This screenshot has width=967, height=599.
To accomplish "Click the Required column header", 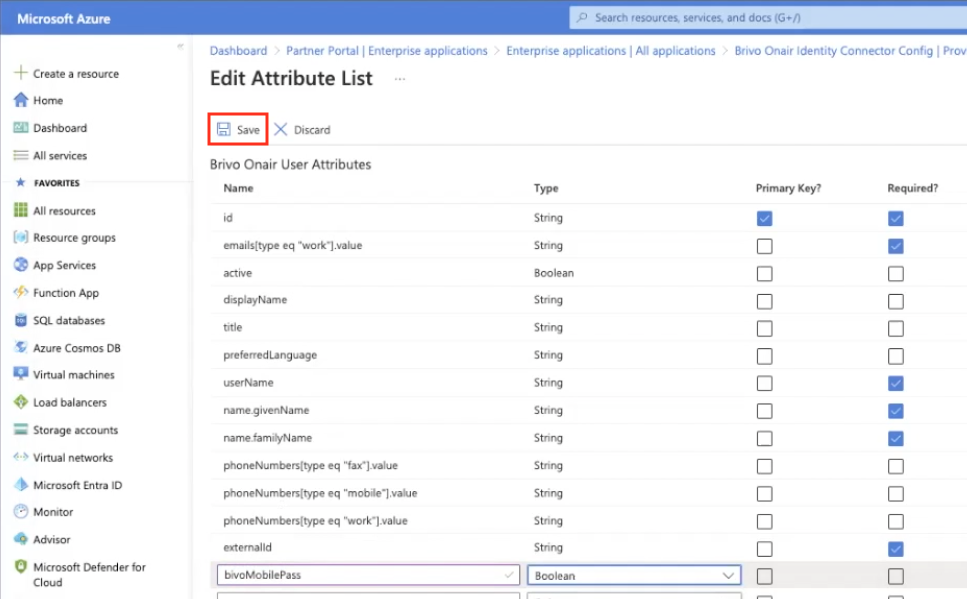I will [913, 188].
